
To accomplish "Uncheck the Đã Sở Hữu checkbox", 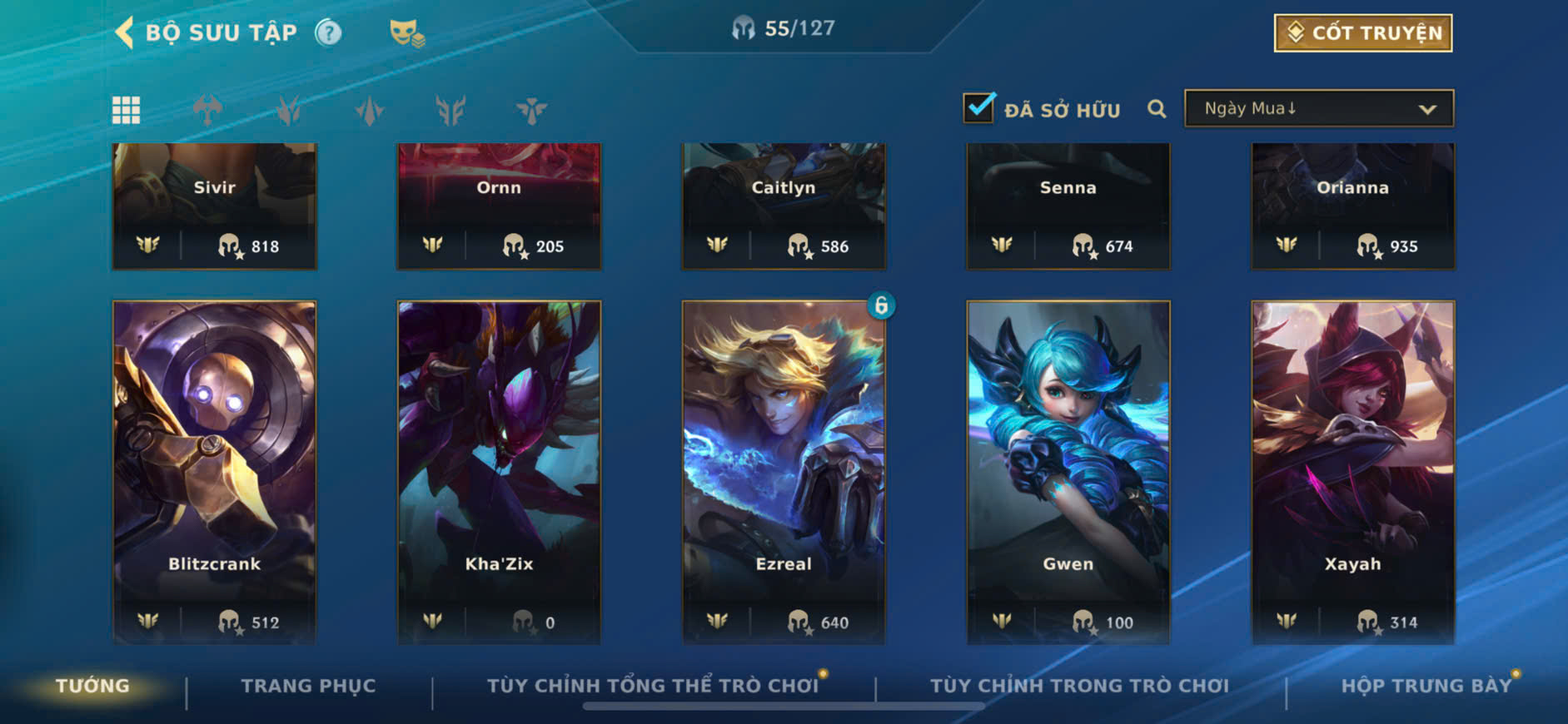I will [x=978, y=107].
